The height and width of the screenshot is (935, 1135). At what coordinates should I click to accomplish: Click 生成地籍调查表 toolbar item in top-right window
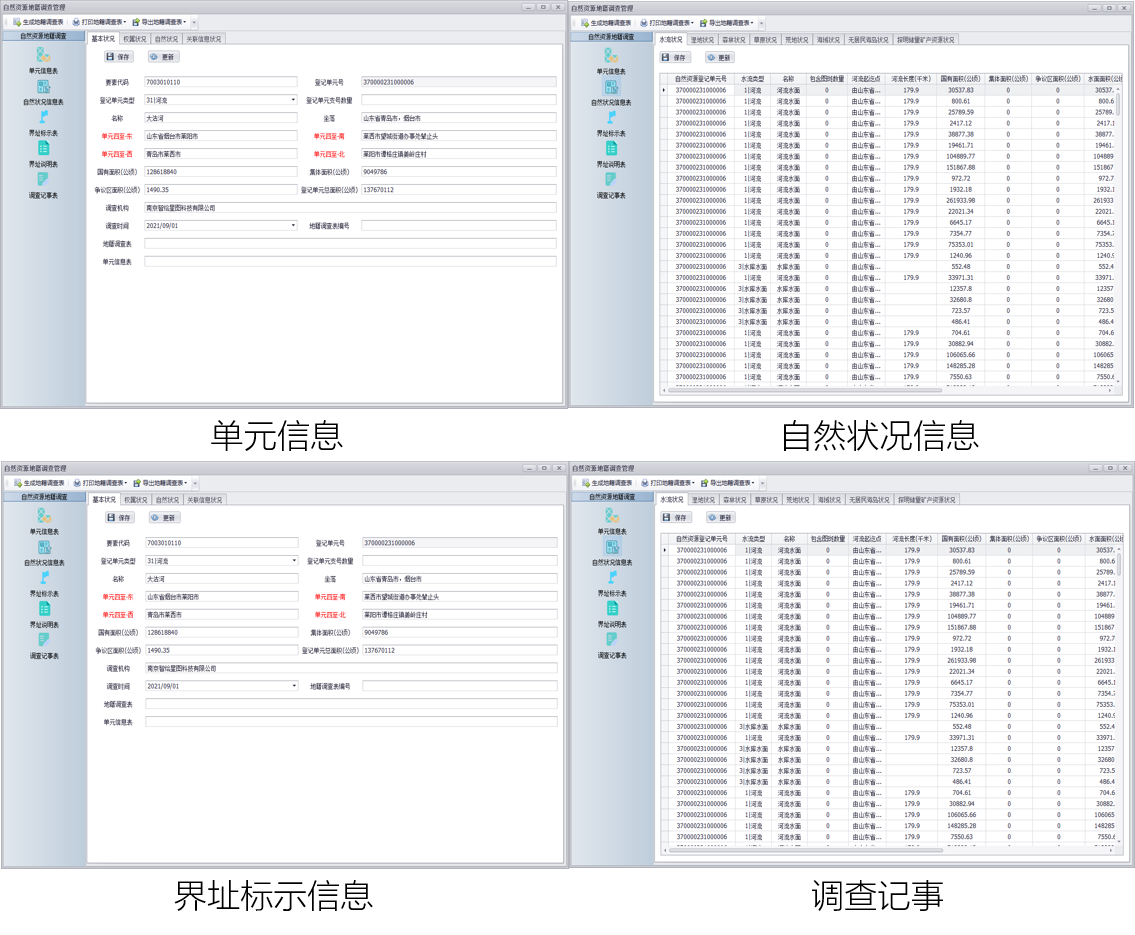pyautogui.click(x=605, y=23)
